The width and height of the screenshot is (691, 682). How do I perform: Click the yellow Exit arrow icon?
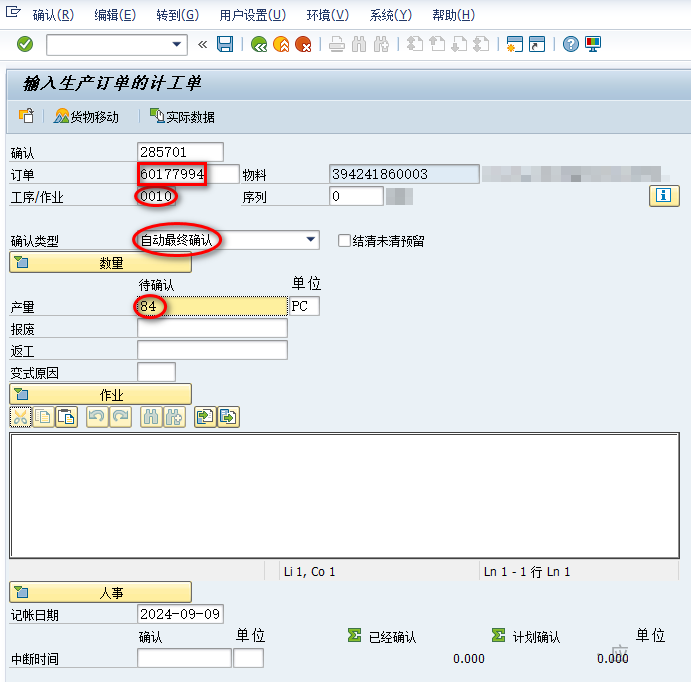[x=281, y=44]
